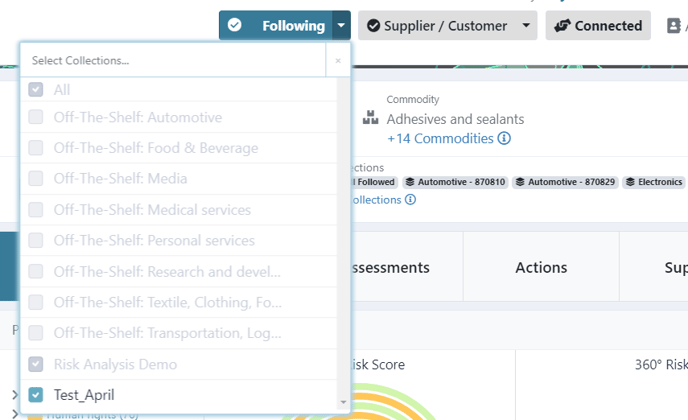Check Off-The-Shelf: Transportation, Log... option
688x420 pixels.
click(x=36, y=333)
